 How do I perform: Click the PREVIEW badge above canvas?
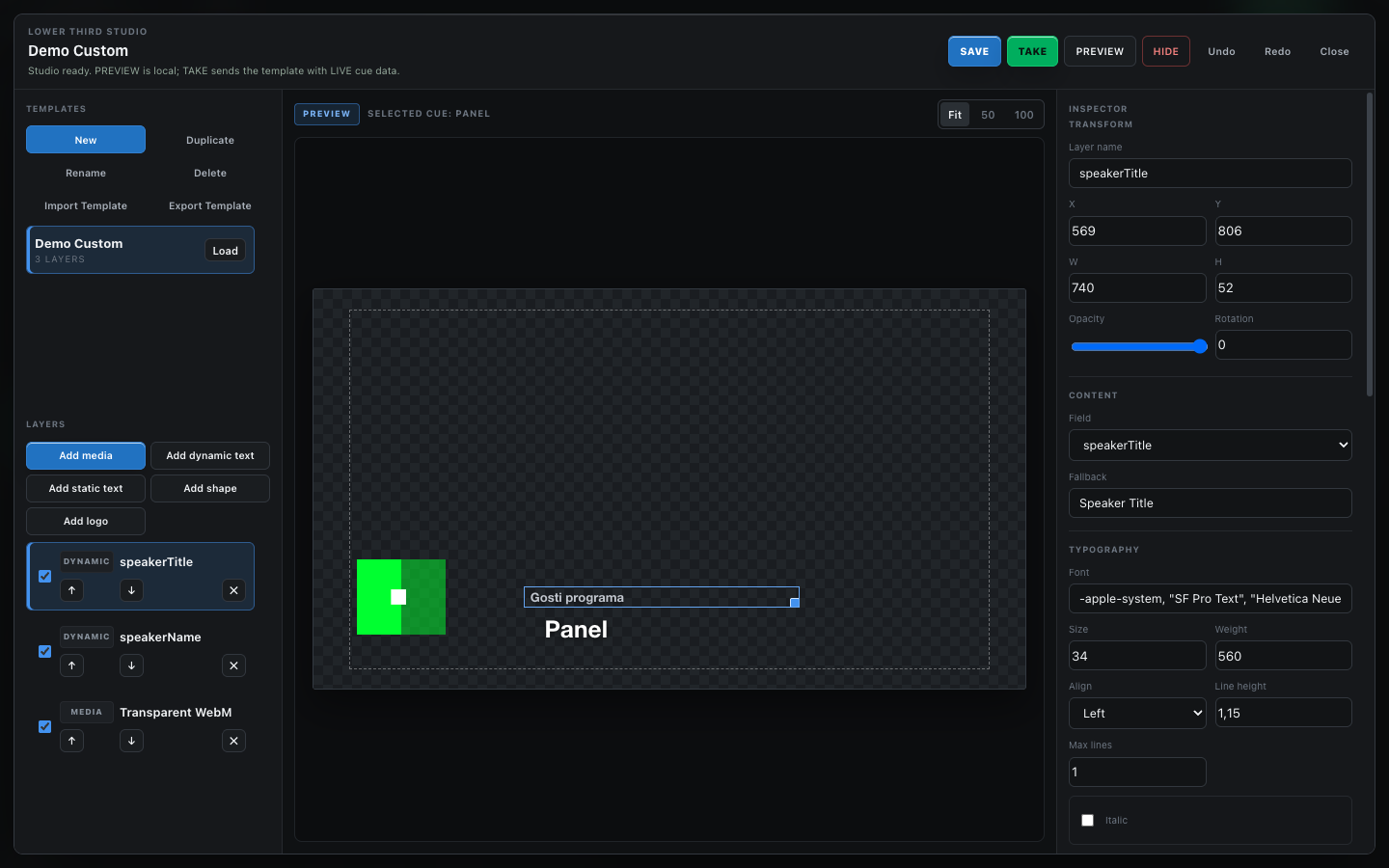tap(327, 114)
